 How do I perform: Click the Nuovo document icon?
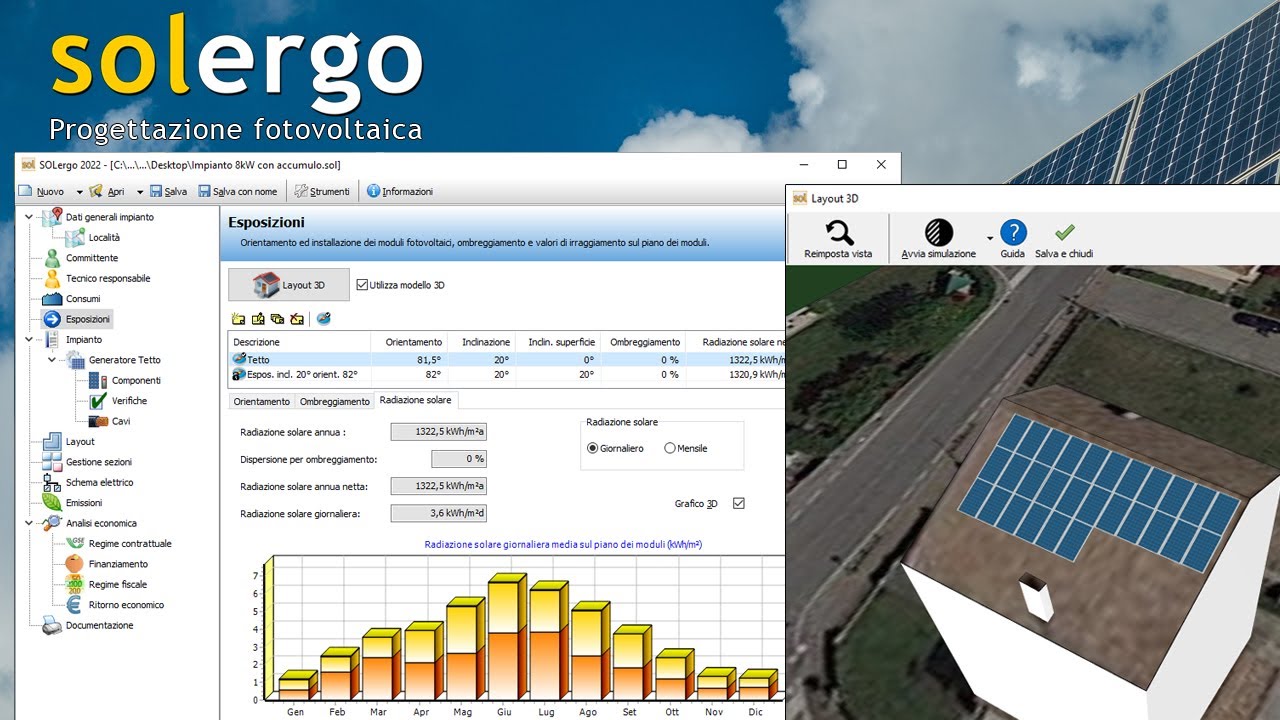click(26, 191)
